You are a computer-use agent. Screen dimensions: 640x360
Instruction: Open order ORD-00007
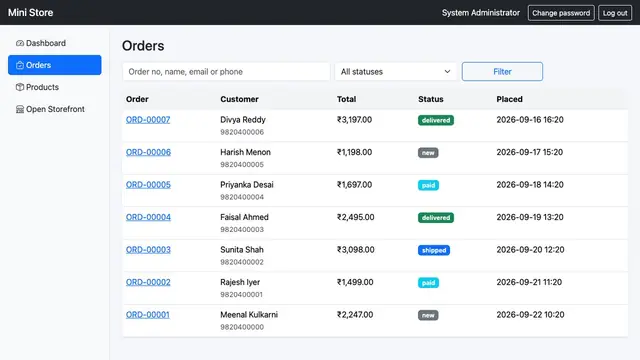(x=148, y=120)
